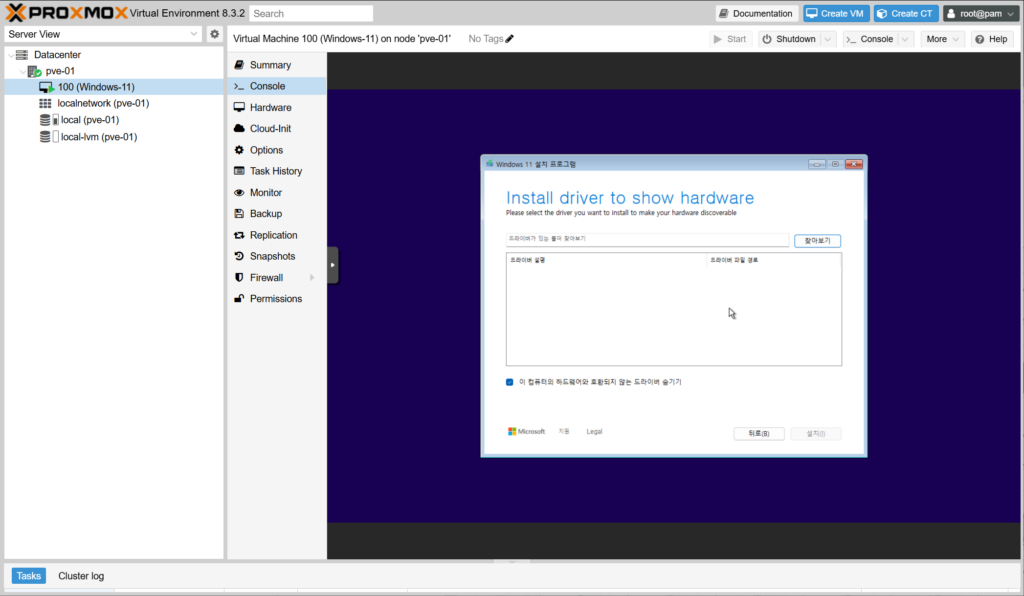Viewport: 1024px width, 596px height.
Task: Click the gear settings icon beside Server View
Action: point(214,34)
